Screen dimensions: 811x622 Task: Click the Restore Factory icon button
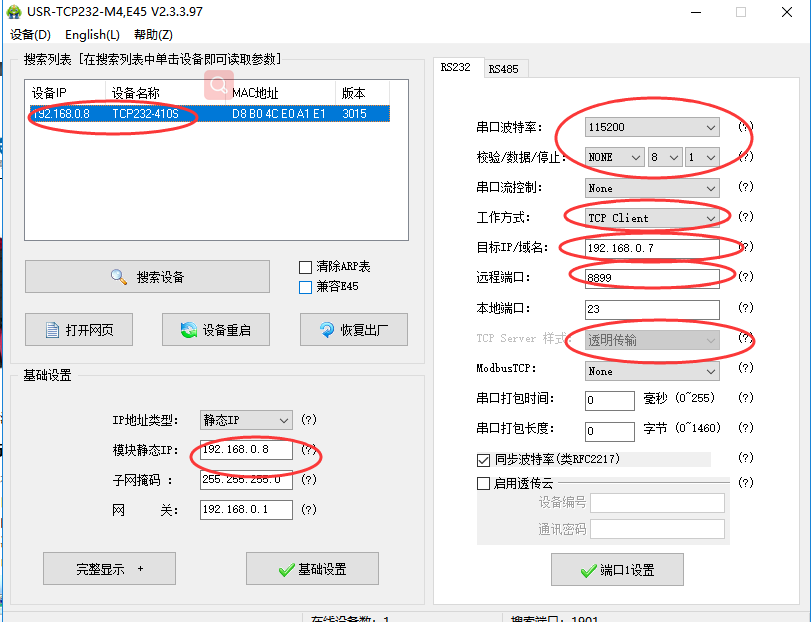tap(353, 330)
